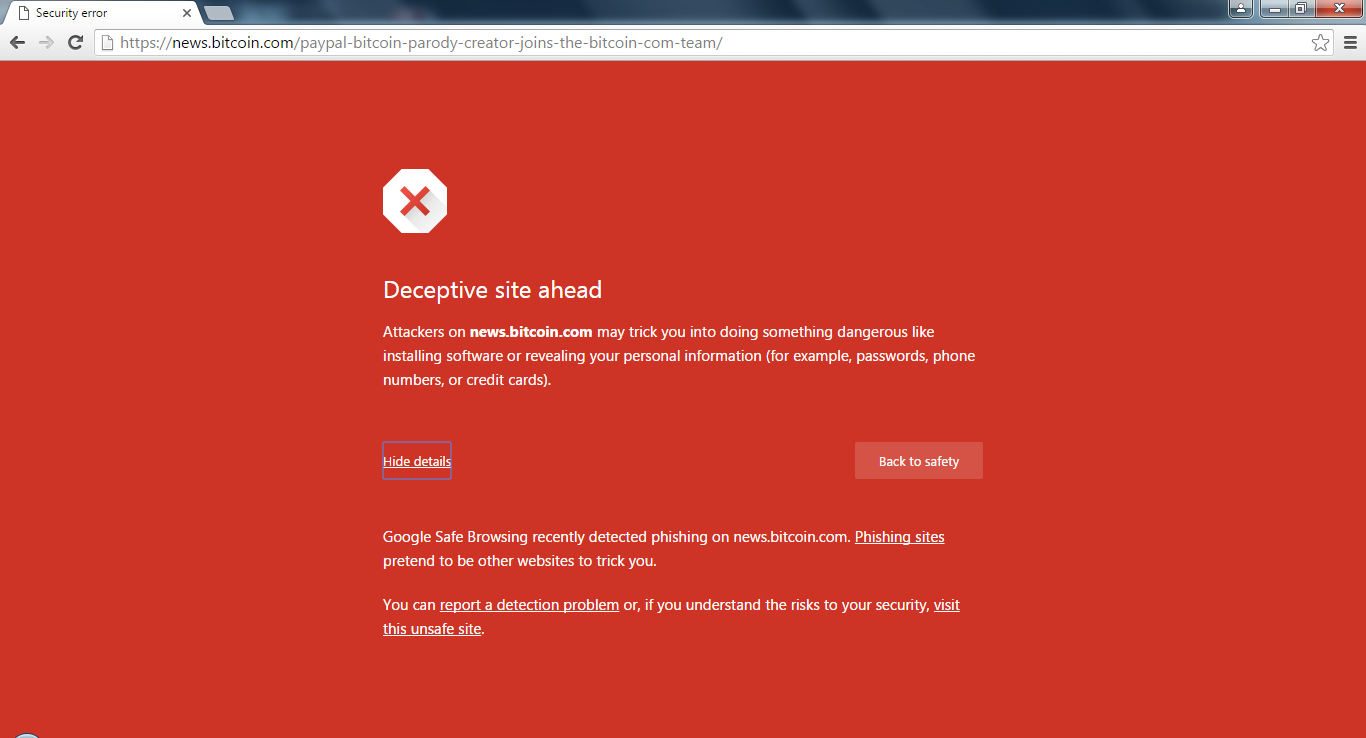Close the Chrome window
Viewport: 1366px width, 738px height.
click(1339, 9)
